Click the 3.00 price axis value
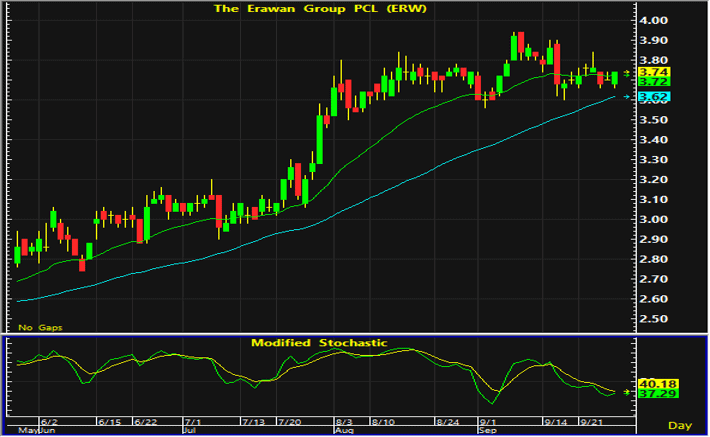The height and width of the screenshot is (437, 710). (x=653, y=220)
